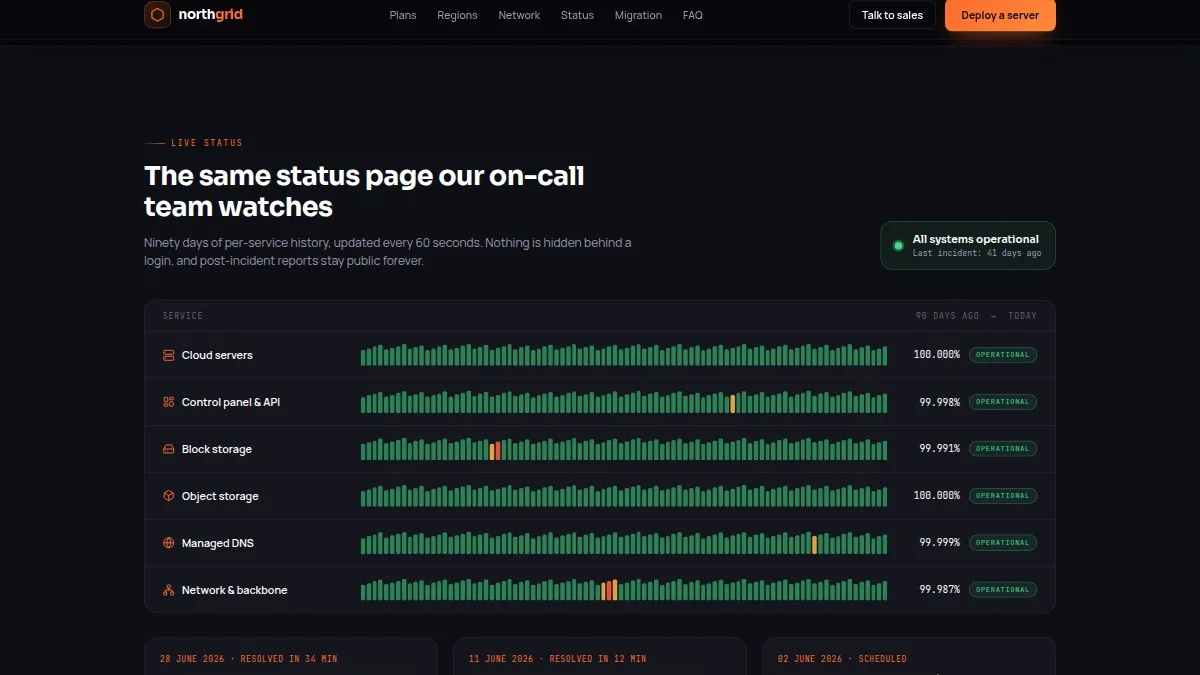Click the Network & backbone service name
This screenshot has height=675, width=1200.
click(x=234, y=590)
